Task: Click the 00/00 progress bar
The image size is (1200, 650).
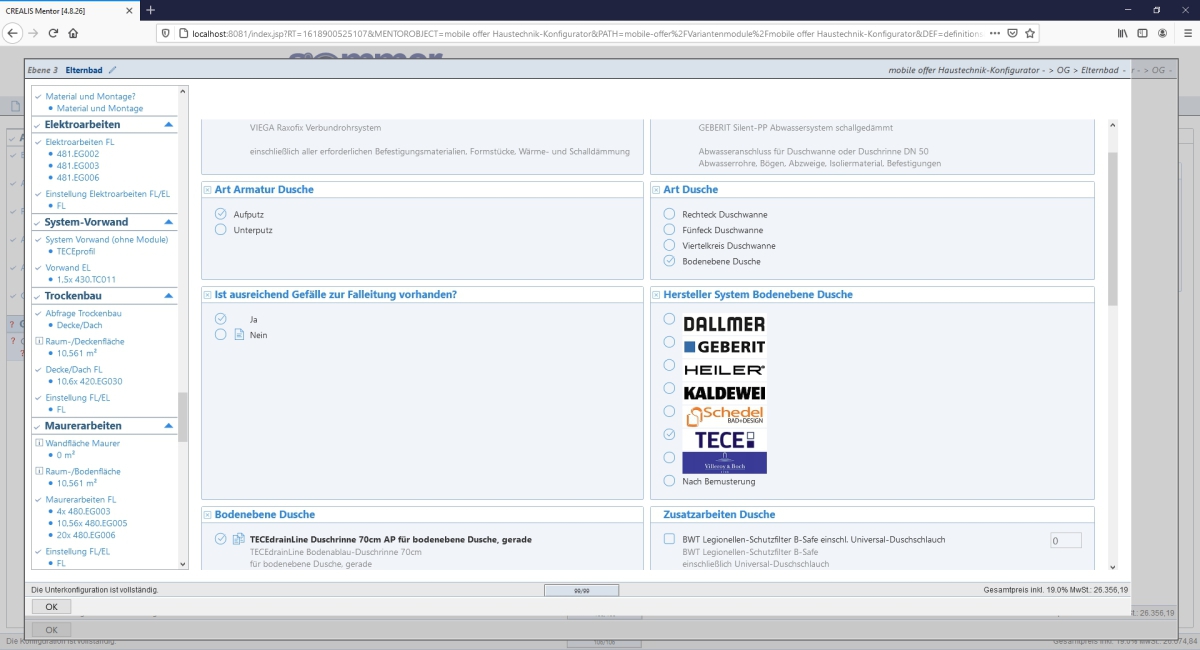Action: [581, 590]
